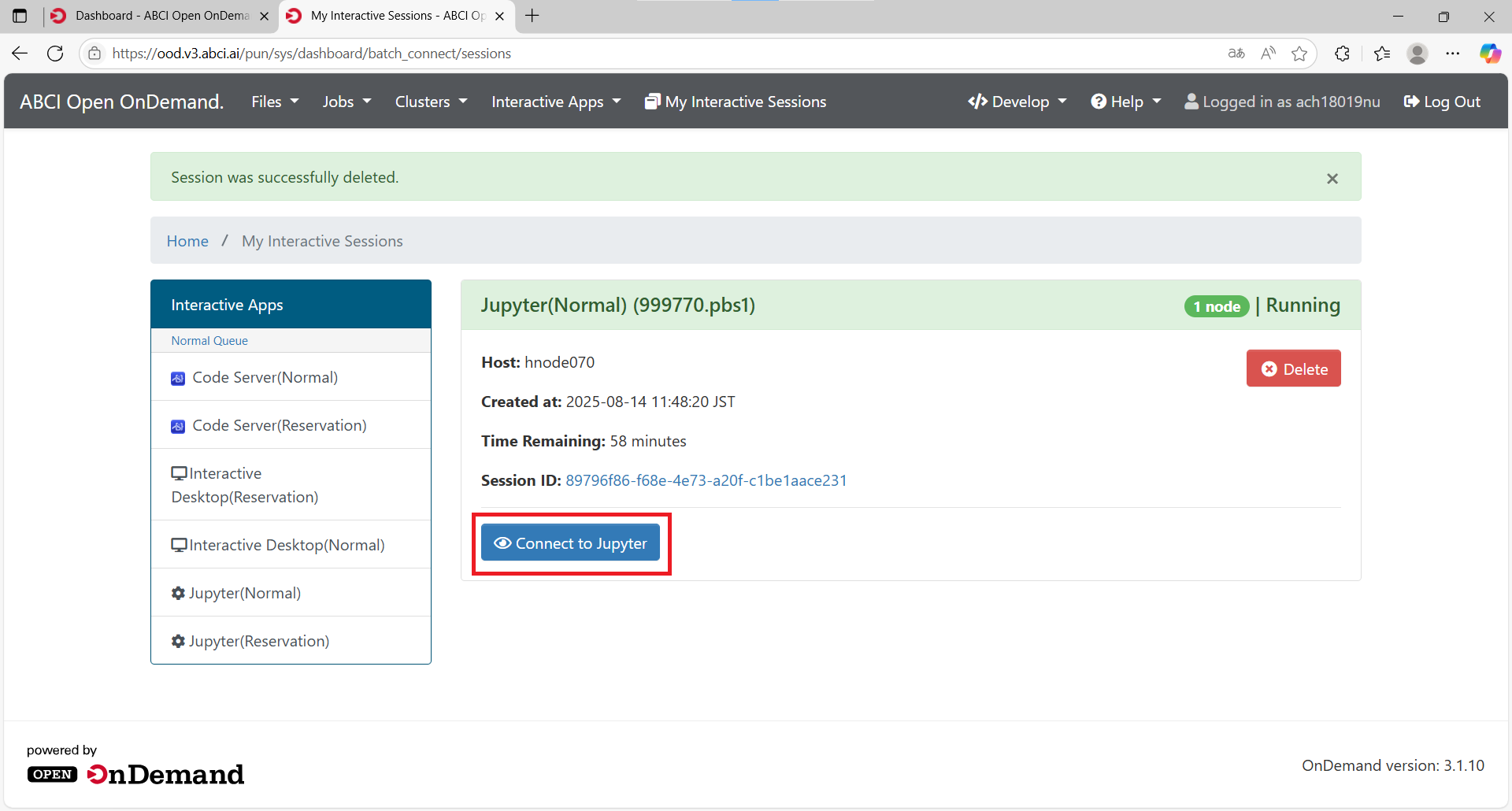
Task: Go to ABCI Open OnDemand home brand
Action: tap(122, 102)
